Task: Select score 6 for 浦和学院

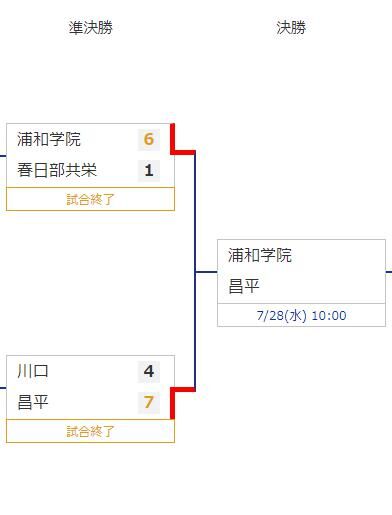Action: pos(149,139)
